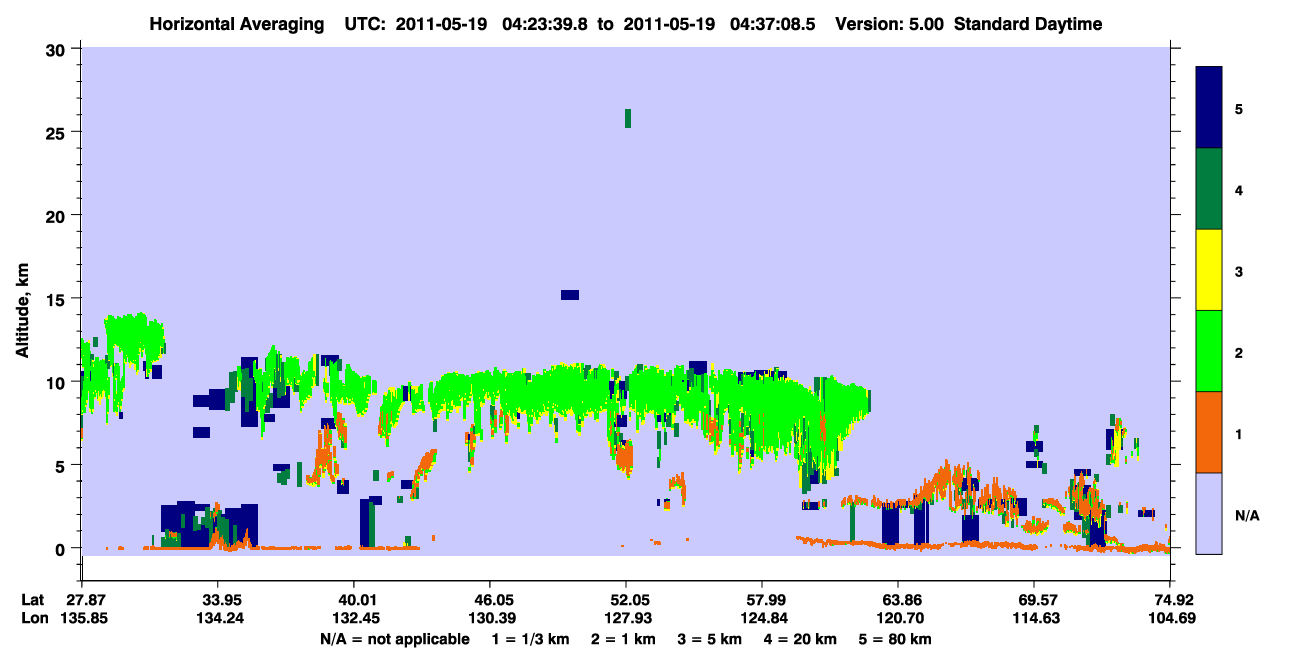Click the y-axis tick label 15
The image size is (1300, 667).
[58, 299]
